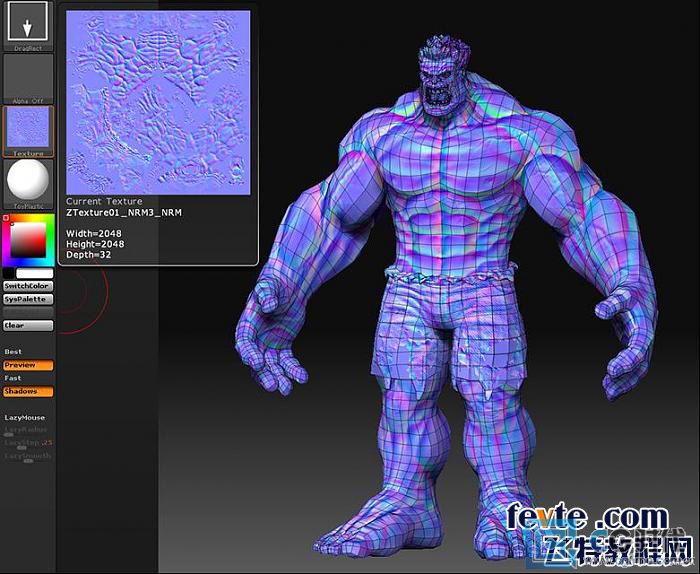
Task: Open the Alpha Off selector
Action: point(28,79)
